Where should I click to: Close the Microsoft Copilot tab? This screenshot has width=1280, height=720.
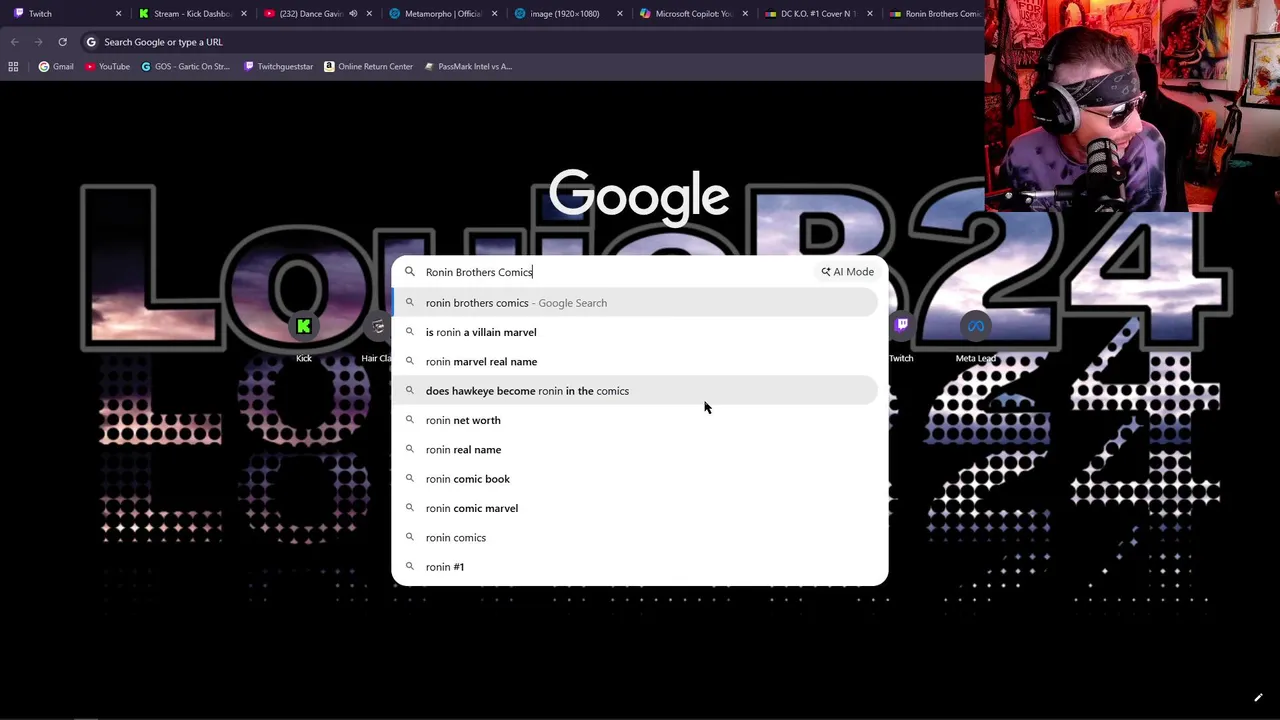(x=744, y=14)
